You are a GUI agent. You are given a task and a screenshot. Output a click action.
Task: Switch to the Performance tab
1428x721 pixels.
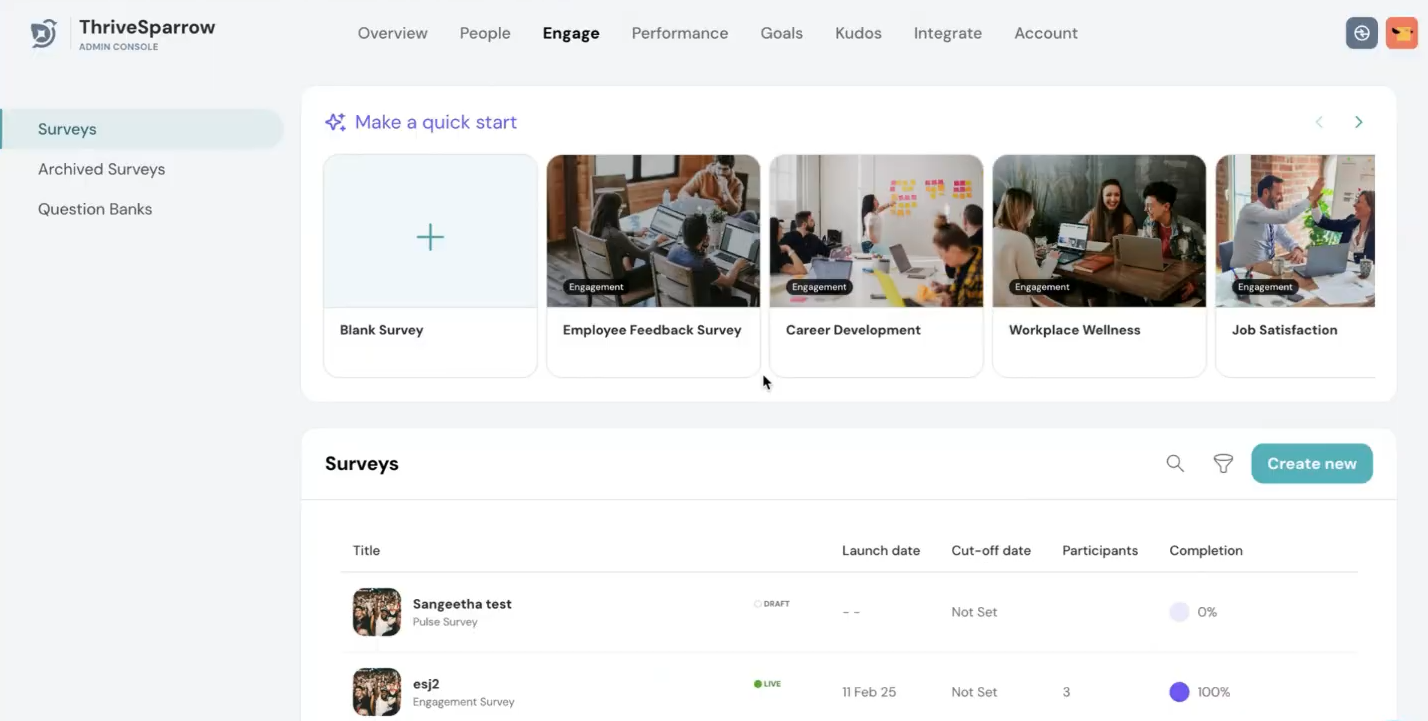(680, 33)
